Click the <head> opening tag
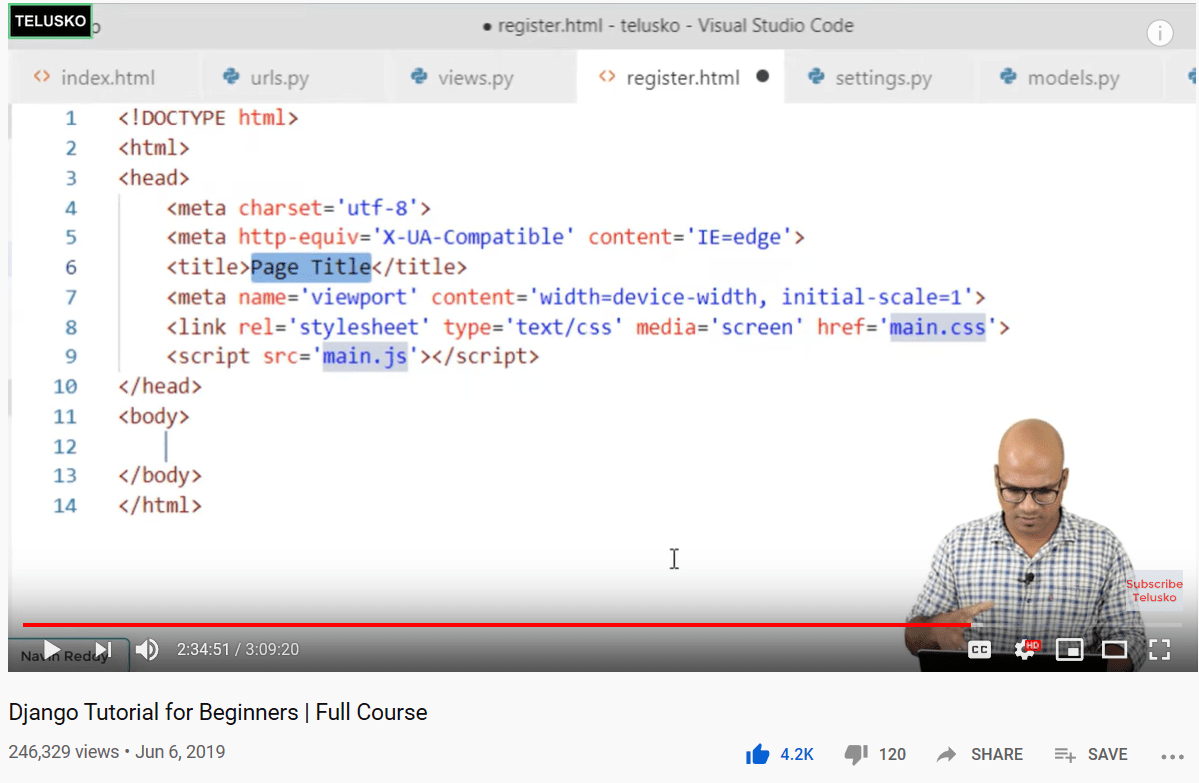Screen dimensions: 1199x783 (154, 178)
